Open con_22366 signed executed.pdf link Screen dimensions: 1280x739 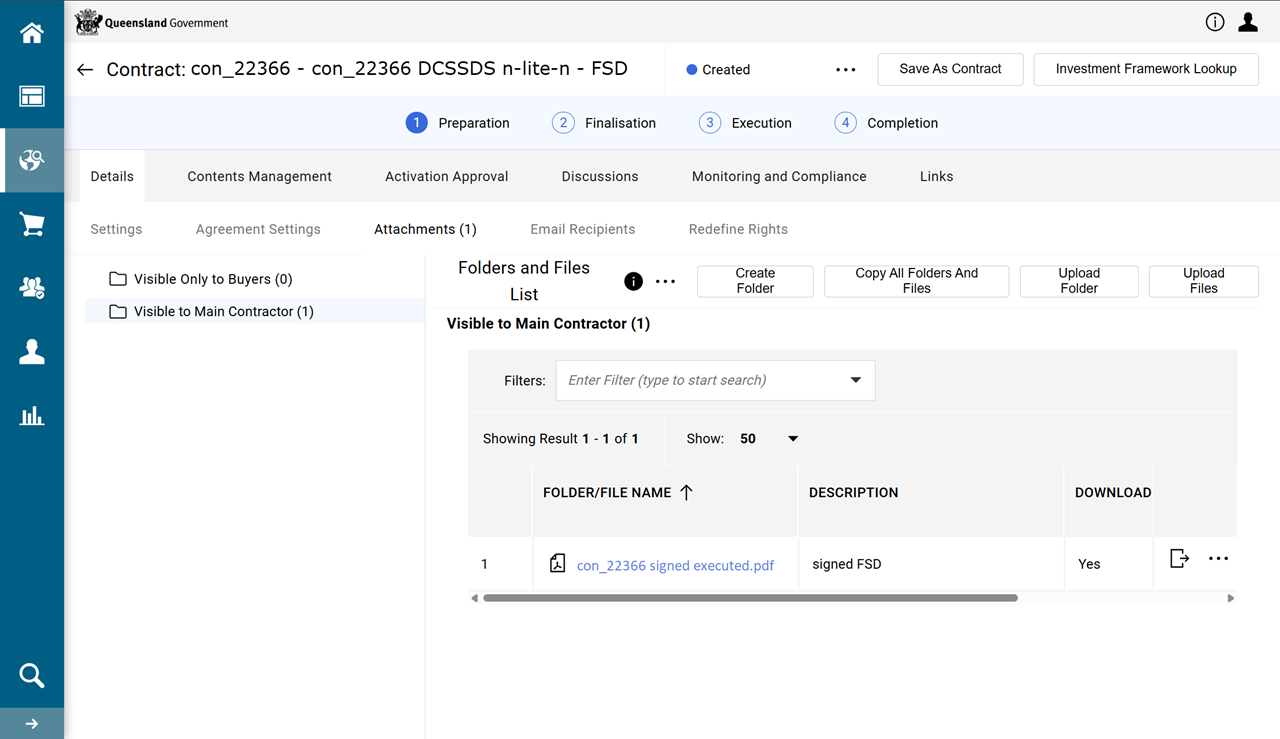click(x=675, y=565)
